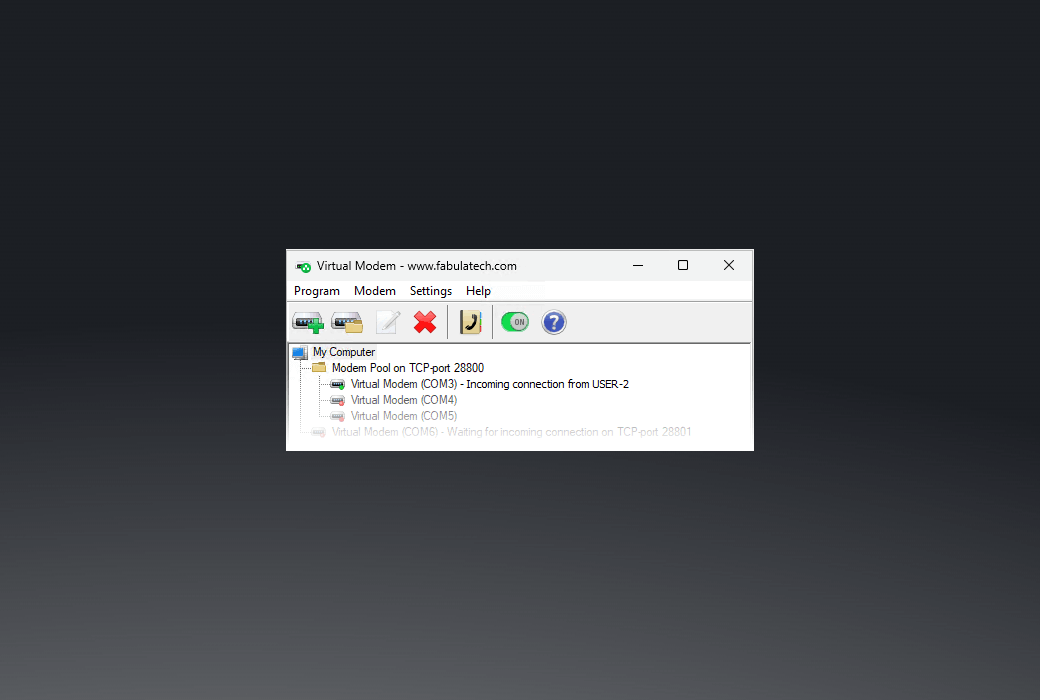Screen dimensions: 1040x700
Task: Select Modem Pool on TCP-port 28800
Action: pyautogui.click(x=407, y=368)
